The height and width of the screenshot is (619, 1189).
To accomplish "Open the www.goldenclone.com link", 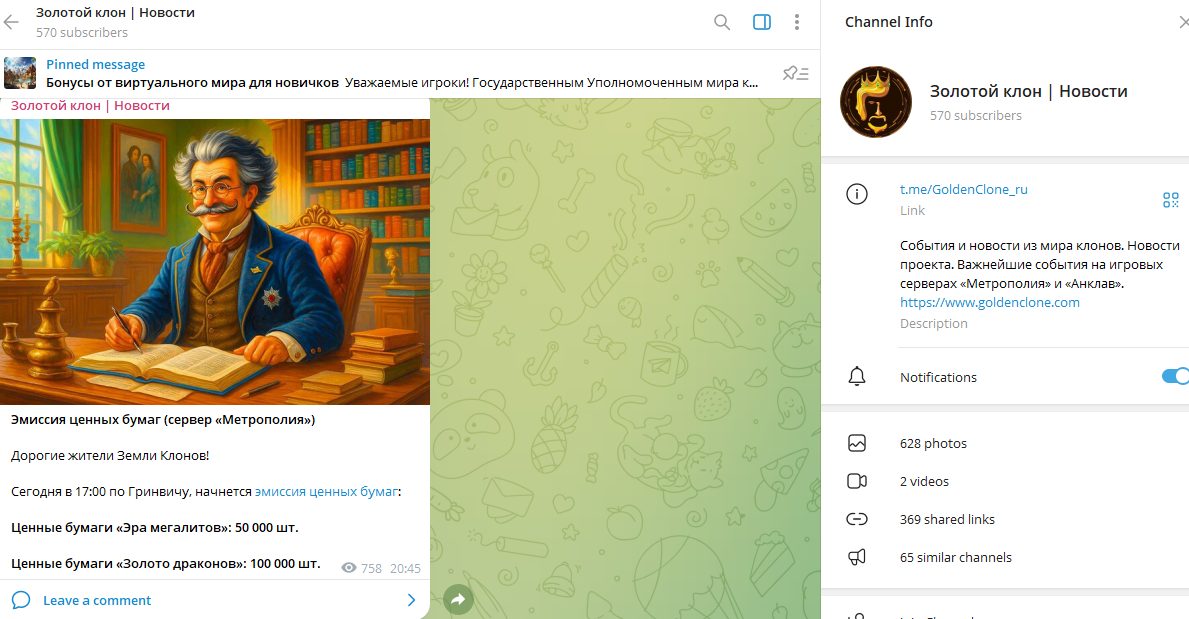I will [990, 303].
